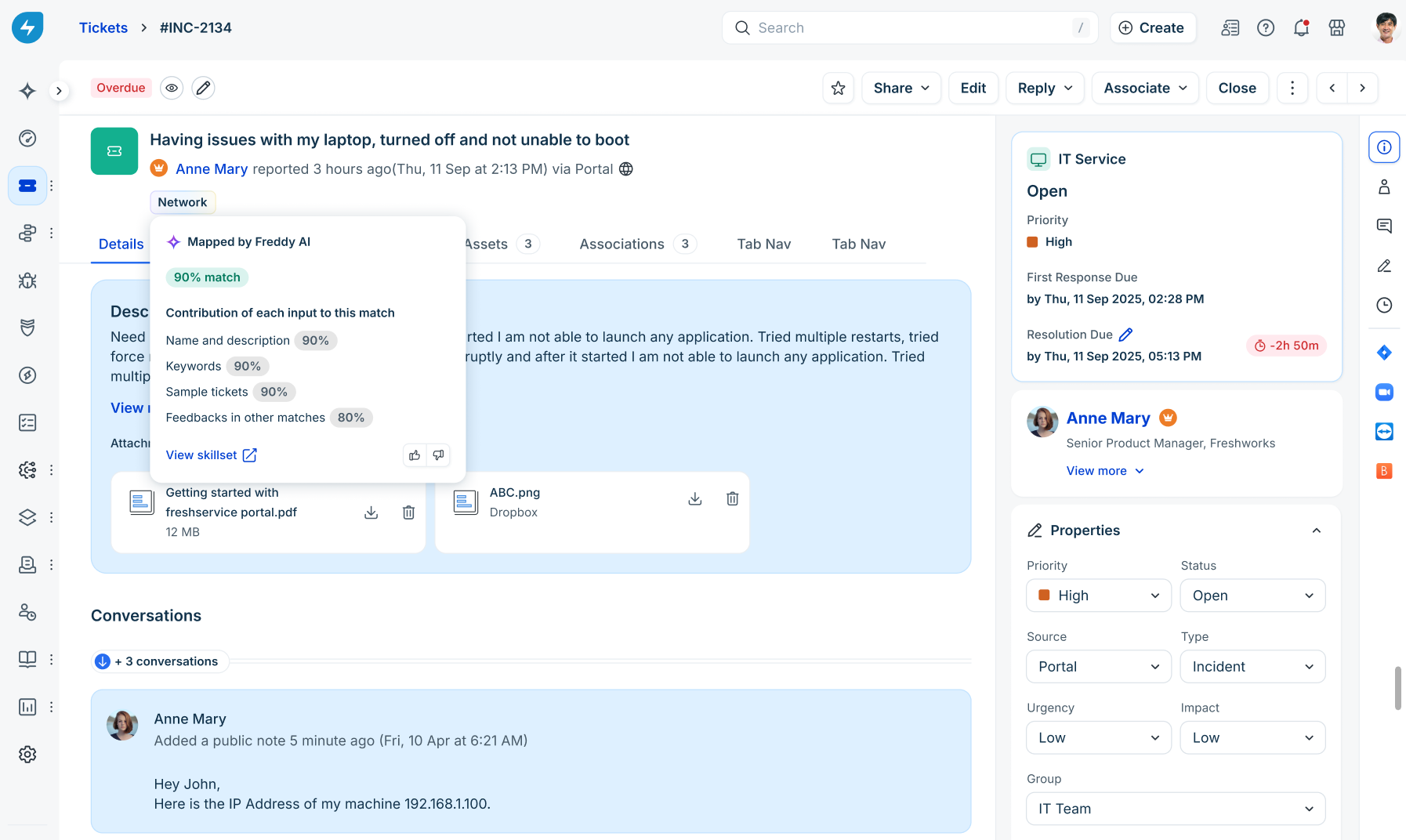Open the help question mark icon
The width and height of the screenshot is (1406, 840).
point(1266,27)
